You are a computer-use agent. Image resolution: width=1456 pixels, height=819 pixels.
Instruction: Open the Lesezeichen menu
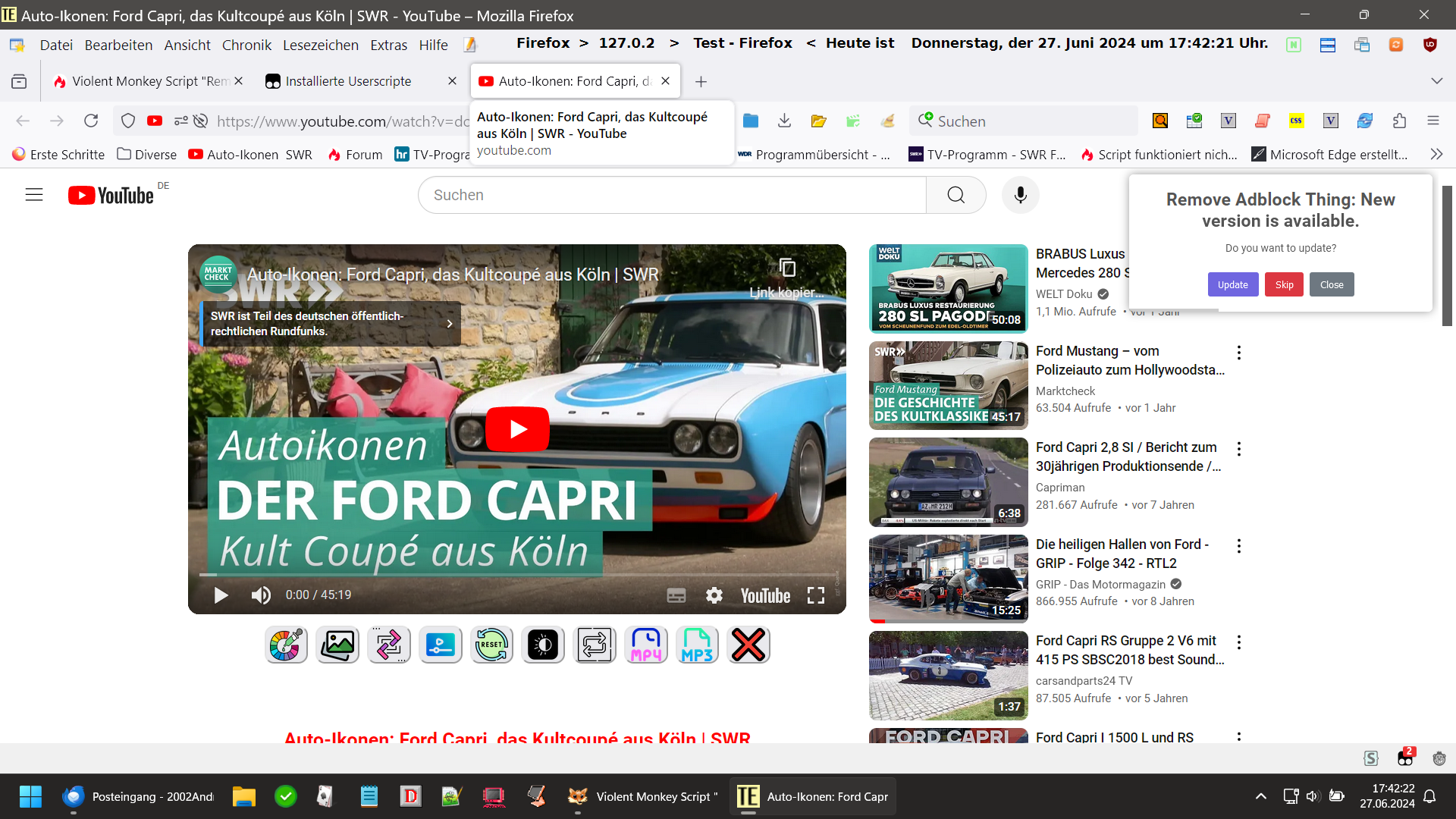320,45
